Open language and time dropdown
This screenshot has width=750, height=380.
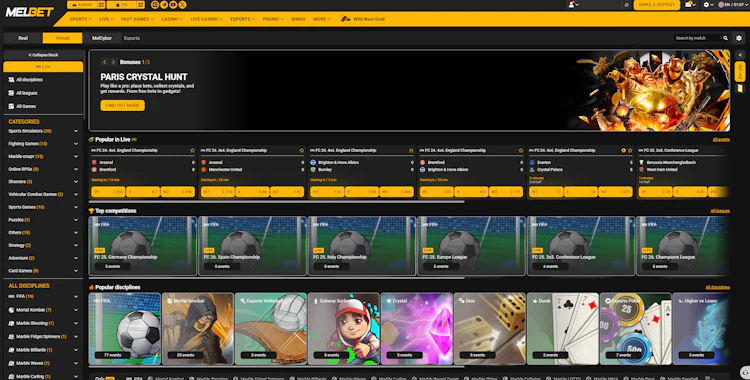734,5
